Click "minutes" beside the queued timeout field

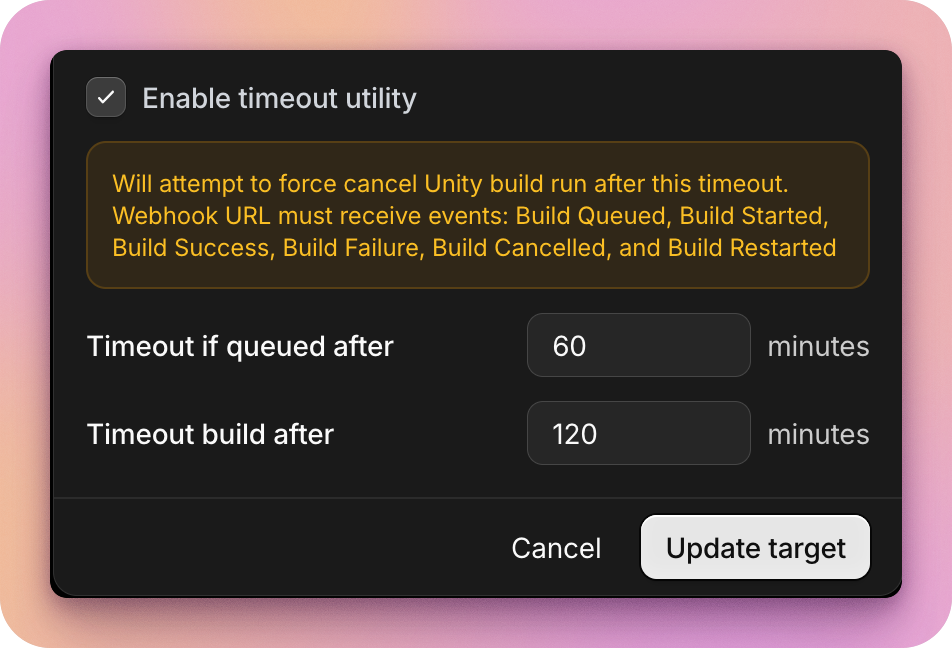pos(818,346)
